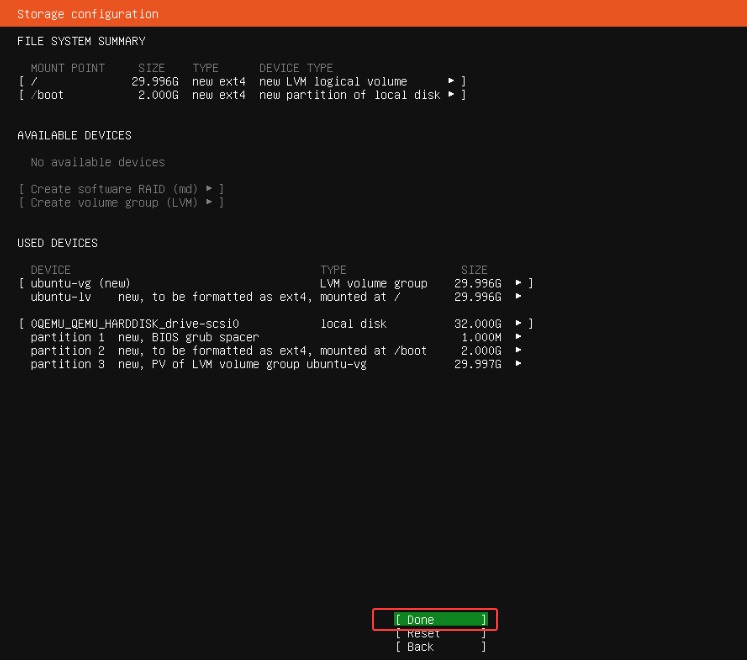
Task: Select the /boot filesystem summary row
Action: click(240, 95)
